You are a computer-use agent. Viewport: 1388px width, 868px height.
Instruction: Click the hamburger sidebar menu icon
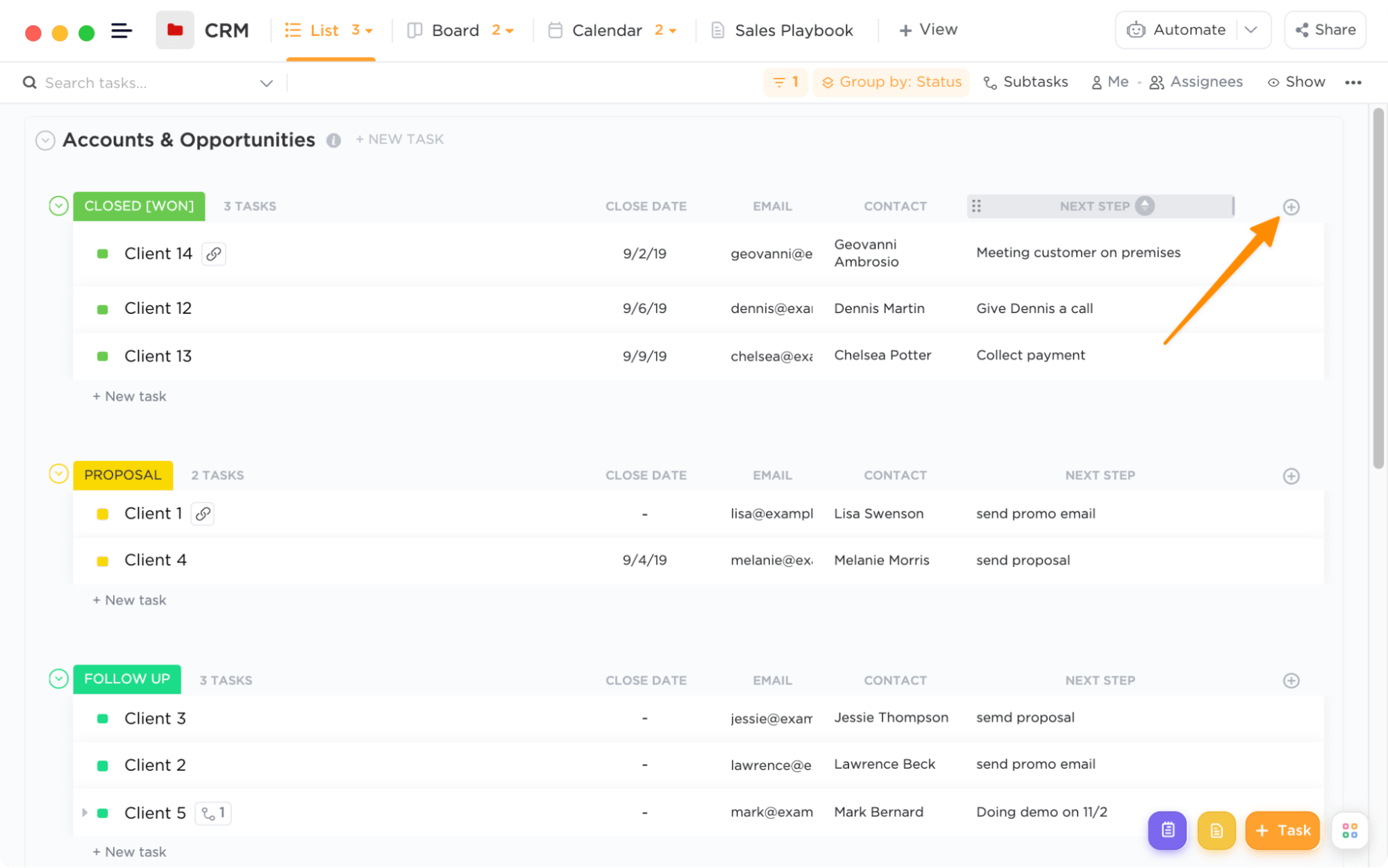click(x=122, y=31)
